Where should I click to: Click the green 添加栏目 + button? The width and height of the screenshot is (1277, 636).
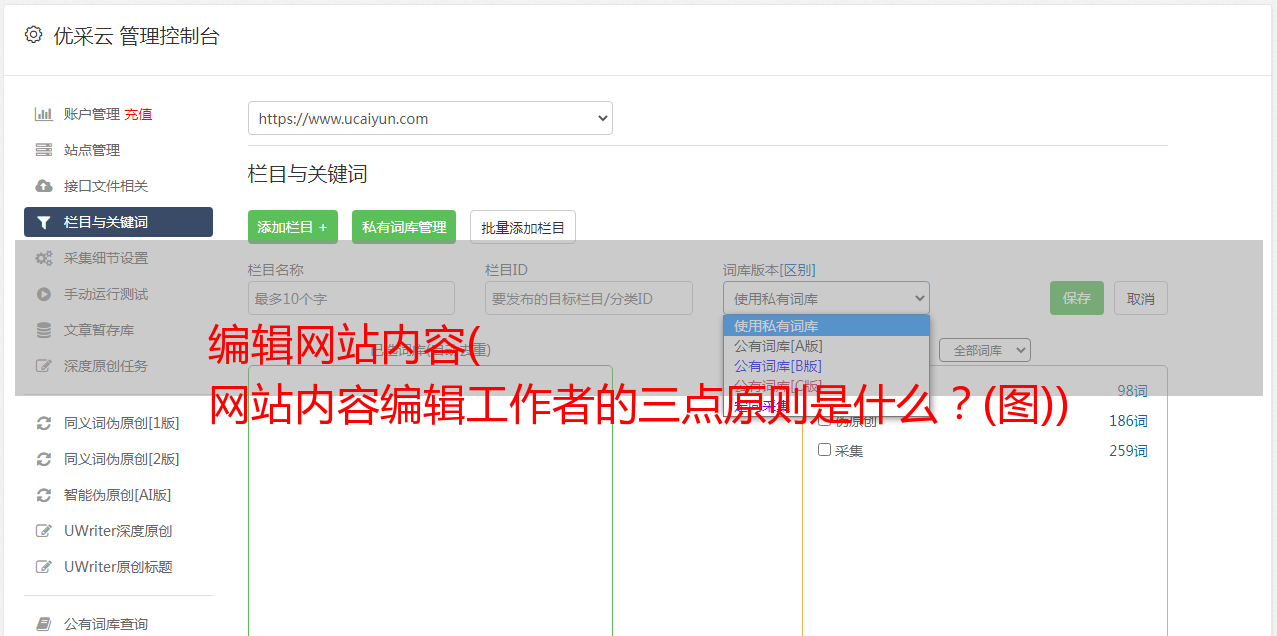point(293,227)
